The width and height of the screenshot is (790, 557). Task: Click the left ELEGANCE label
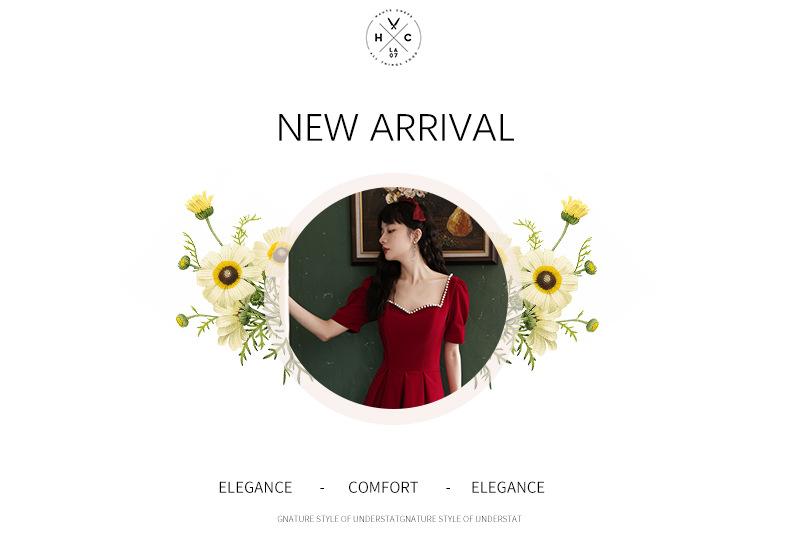pyautogui.click(x=255, y=488)
